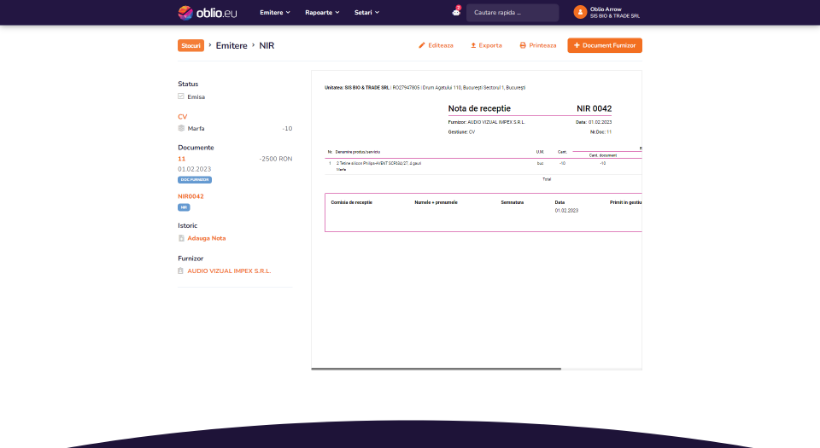Open the NIR0042 document link

tap(191, 197)
